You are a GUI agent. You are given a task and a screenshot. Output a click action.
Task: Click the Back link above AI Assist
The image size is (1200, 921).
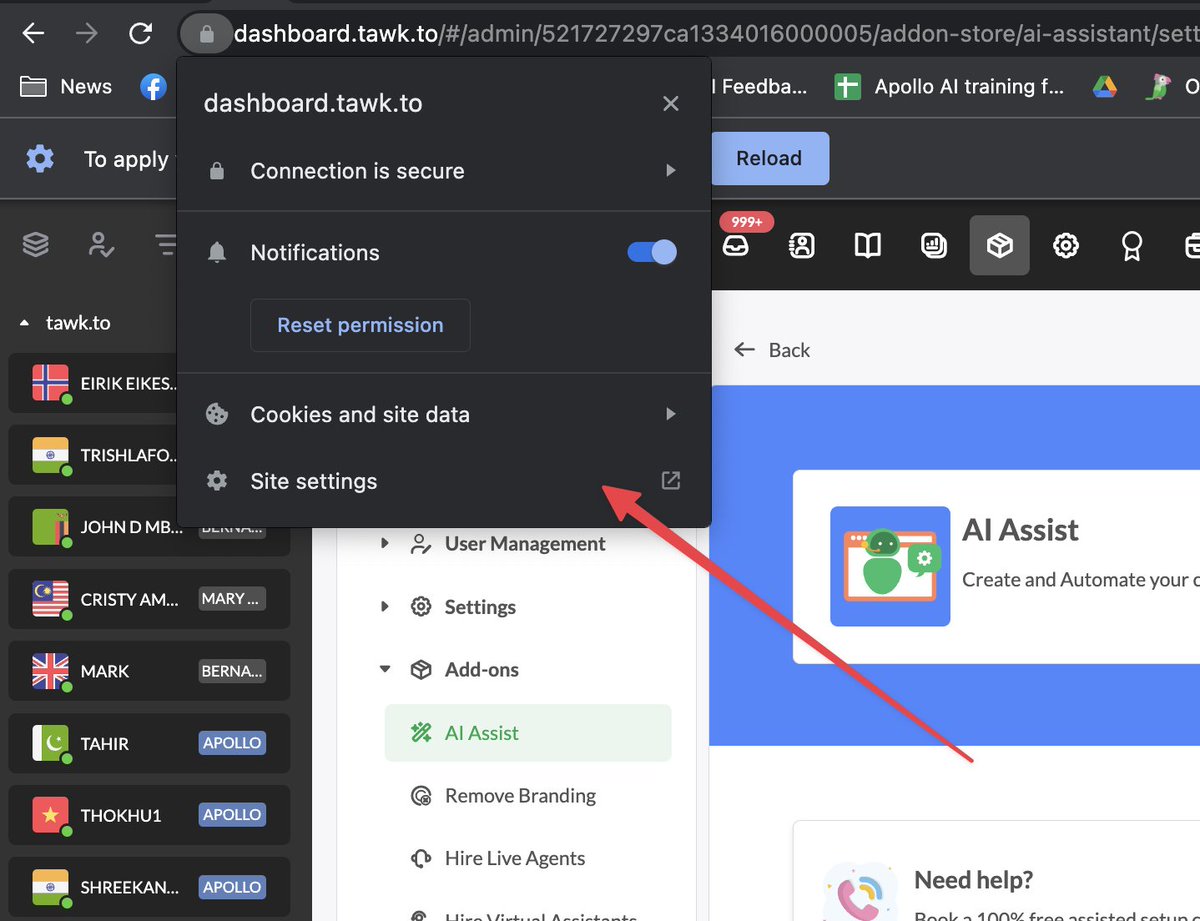(x=771, y=350)
